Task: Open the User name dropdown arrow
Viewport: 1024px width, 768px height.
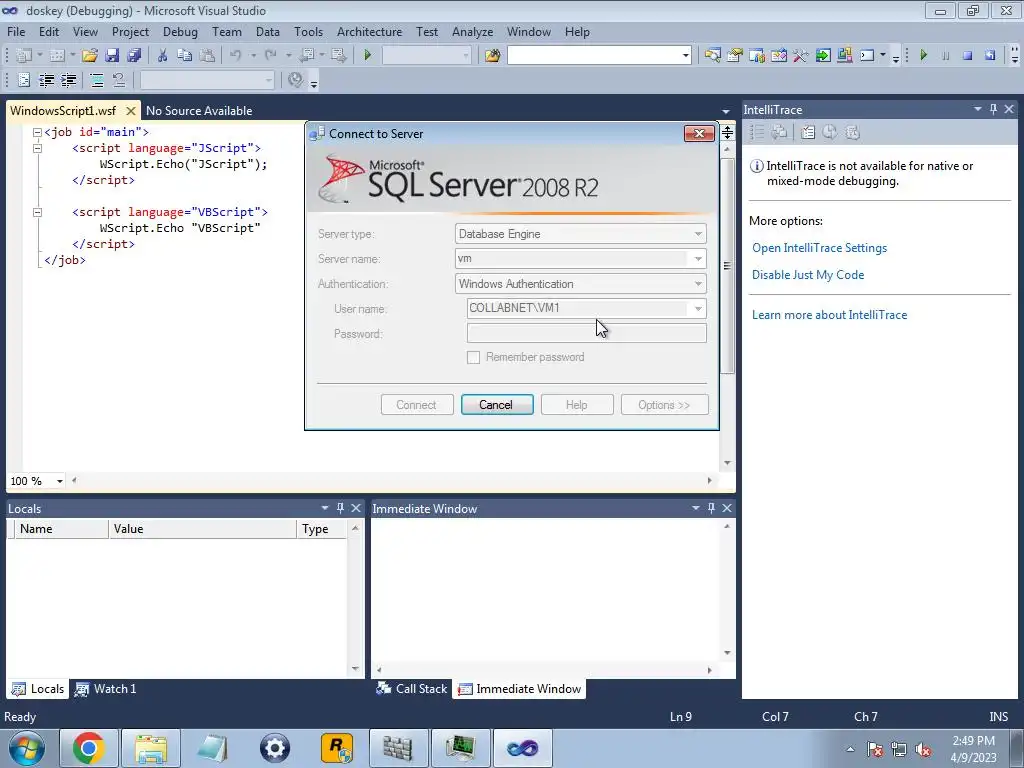Action: (698, 308)
